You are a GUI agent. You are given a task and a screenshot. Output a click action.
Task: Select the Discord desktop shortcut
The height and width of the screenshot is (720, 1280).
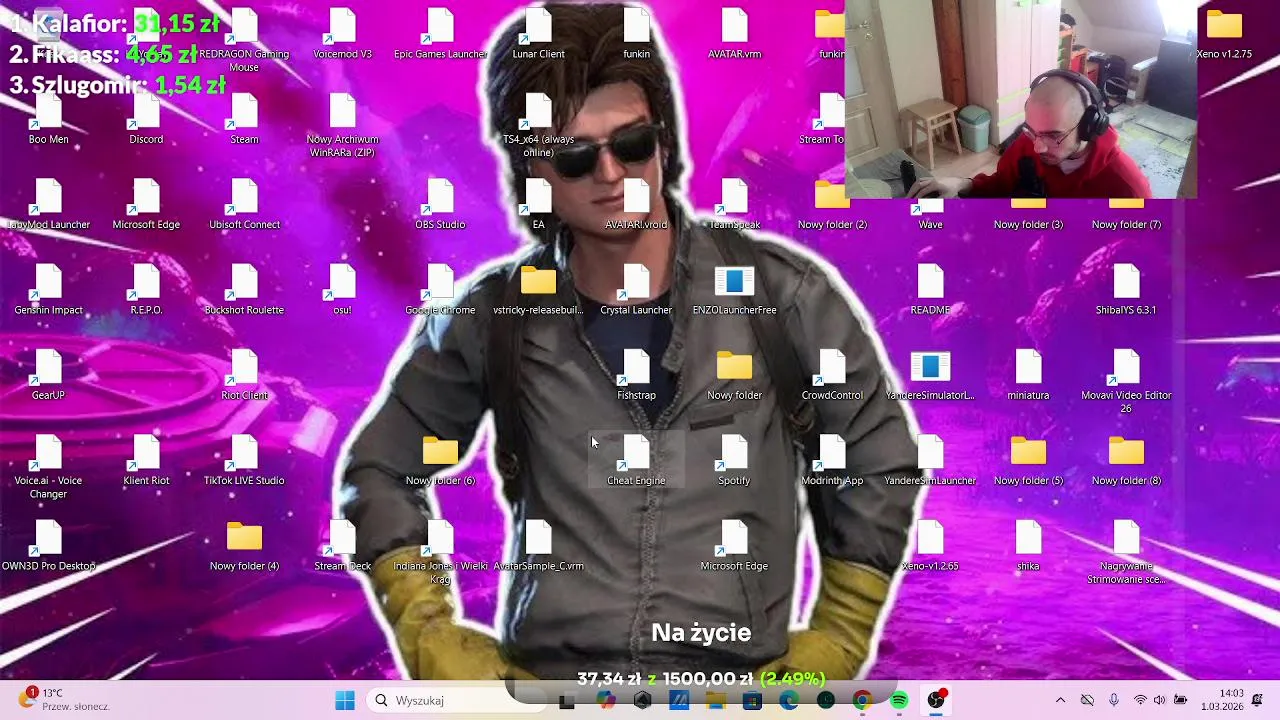coord(146,121)
